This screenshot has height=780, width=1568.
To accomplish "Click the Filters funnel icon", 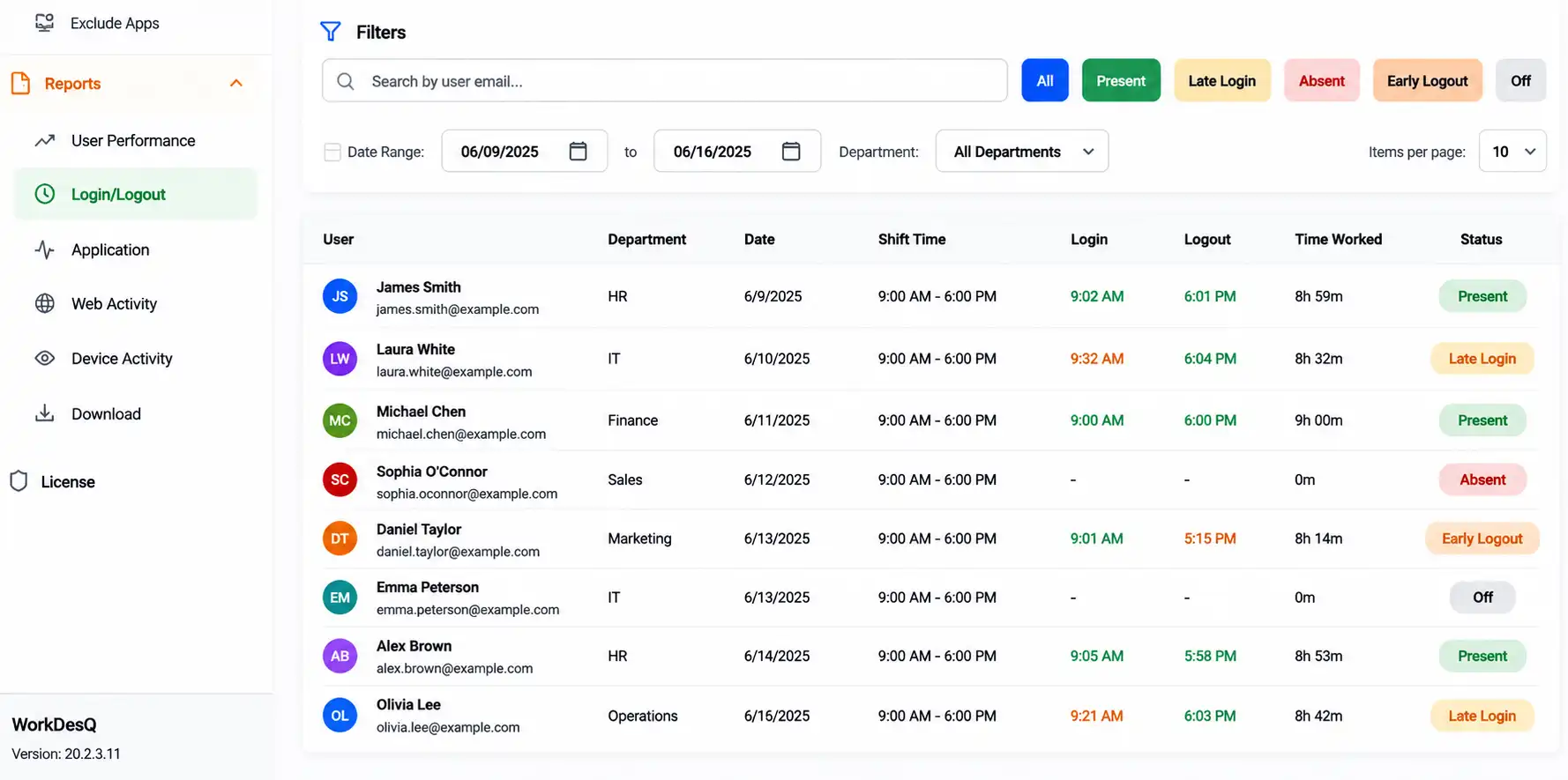I will coord(331,32).
